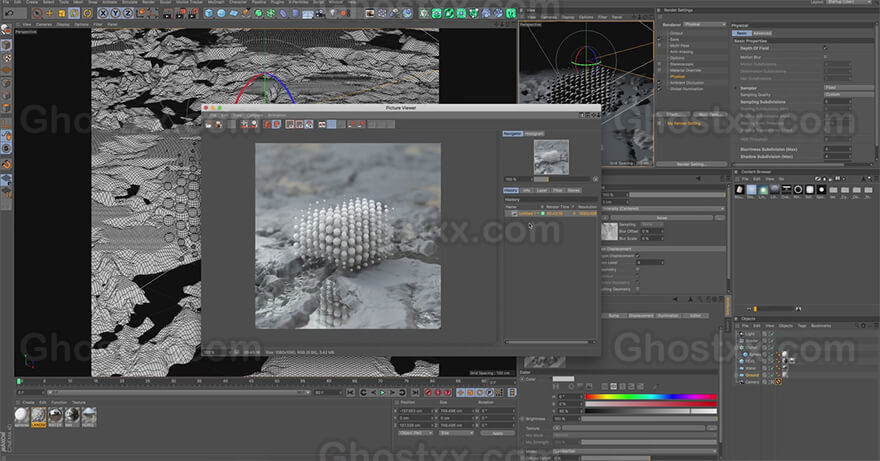Select the Light object in Objects panel
880x461 pixels.
pos(750,334)
